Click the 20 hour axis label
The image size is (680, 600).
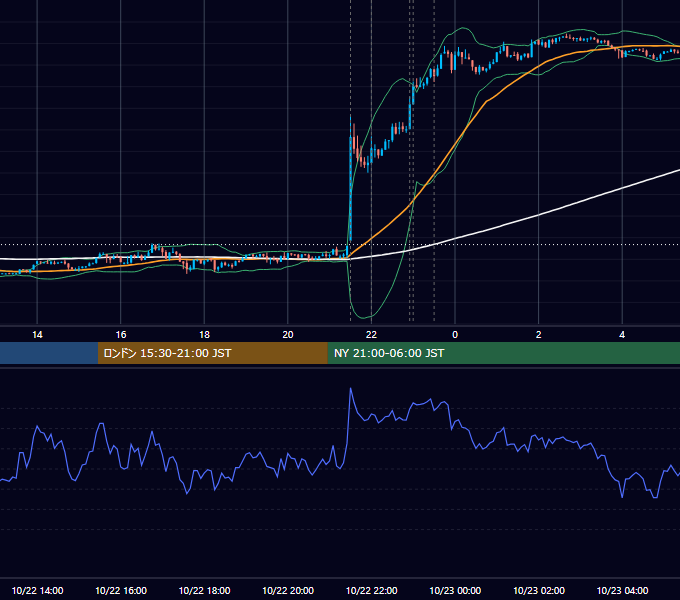point(288,335)
